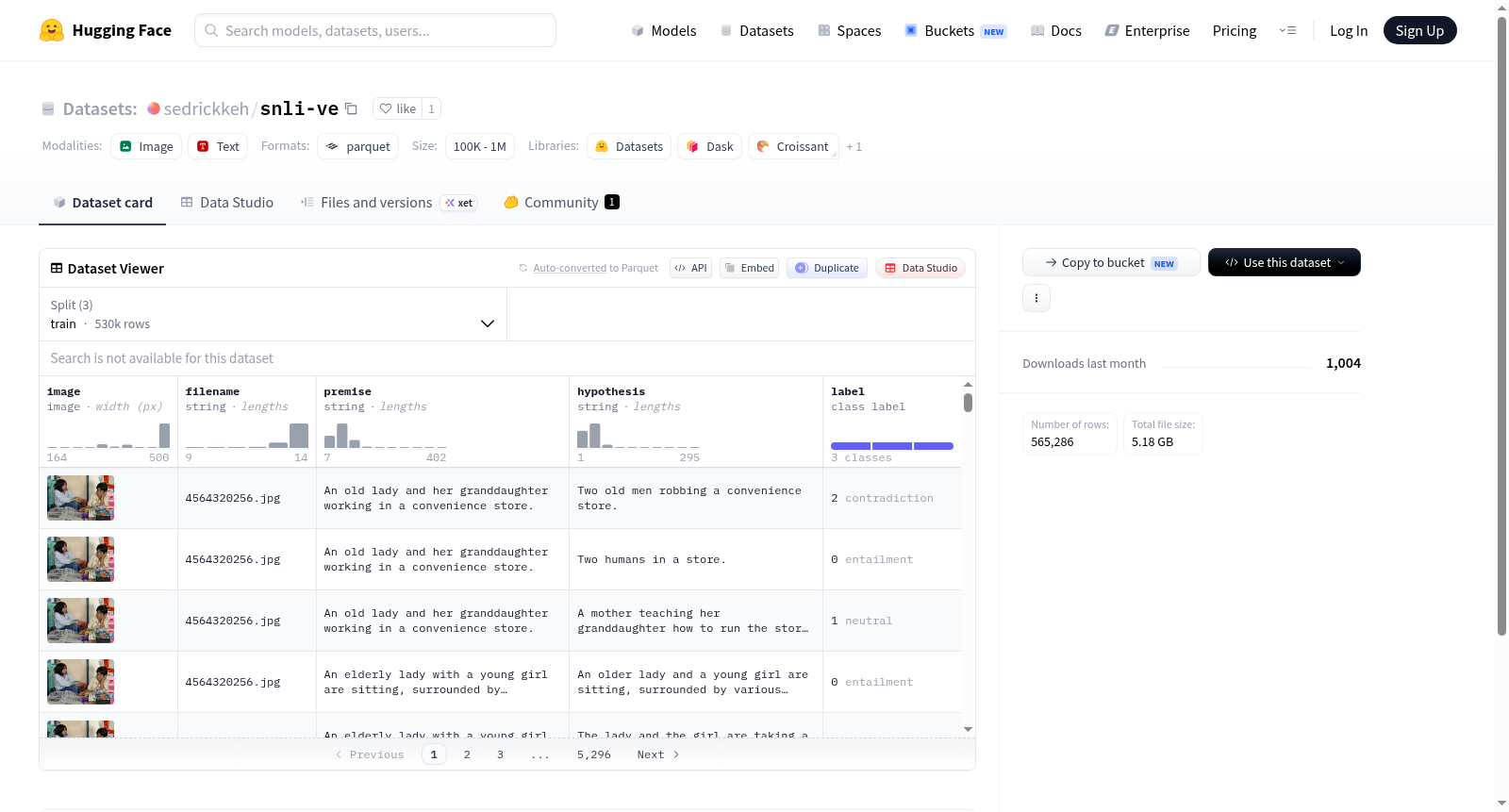The width and height of the screenshot is (1509, 812).
Task: Click the label class distribution bar
Action: click(892, 445)
